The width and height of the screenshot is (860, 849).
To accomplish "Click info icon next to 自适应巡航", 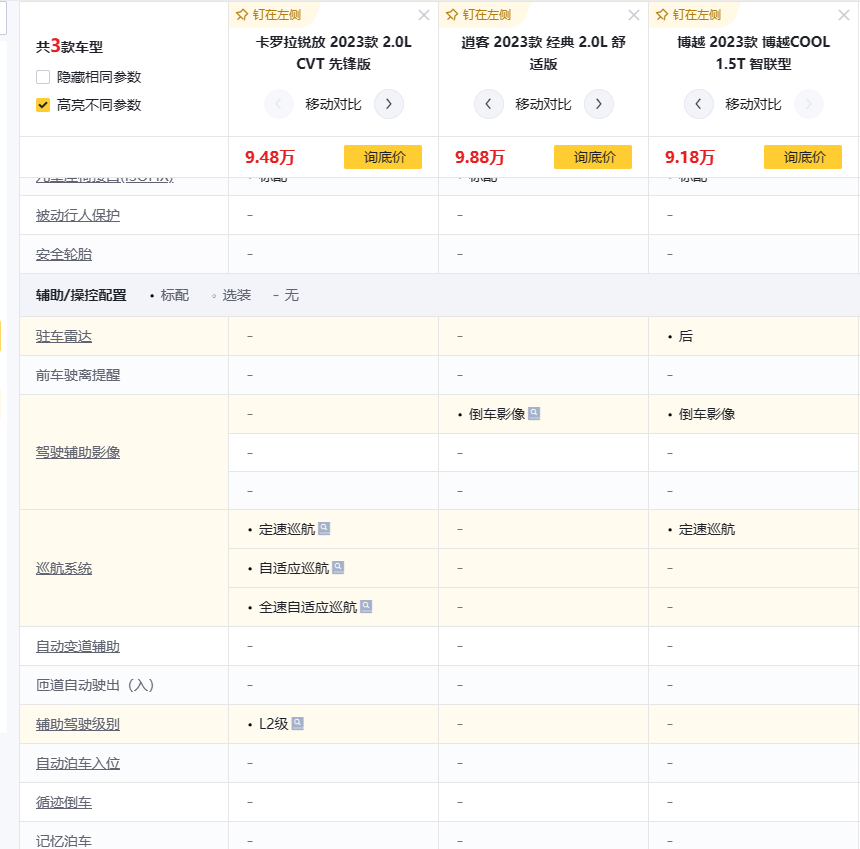I will (x=338, y=568).
